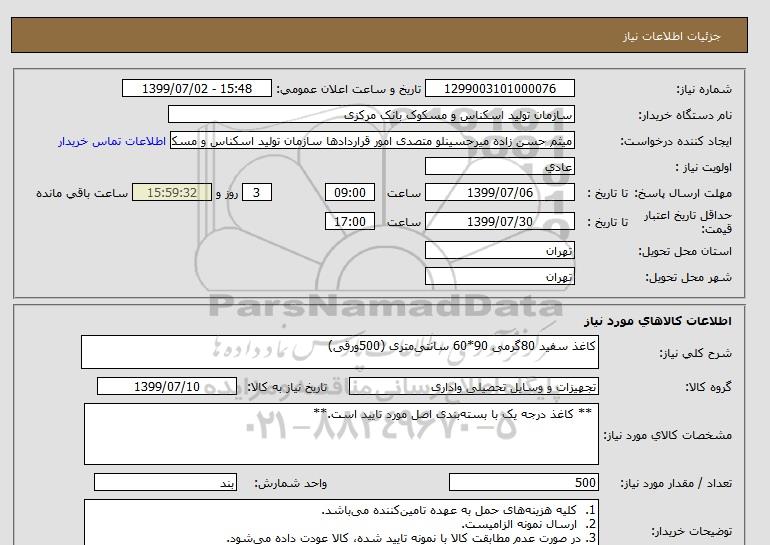
Task: Select buyer note 1 about shipping costs
Action: (x=459, y=511)
